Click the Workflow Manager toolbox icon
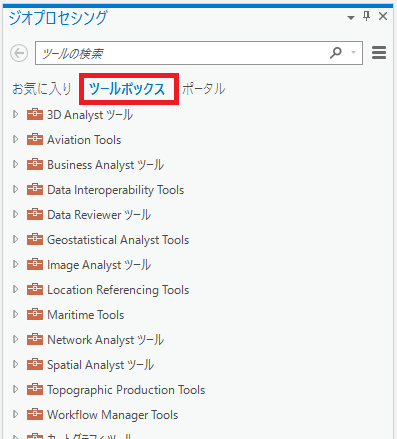Image resolution: width=397 pixels, height=439 pixels. tap(35, 414)
